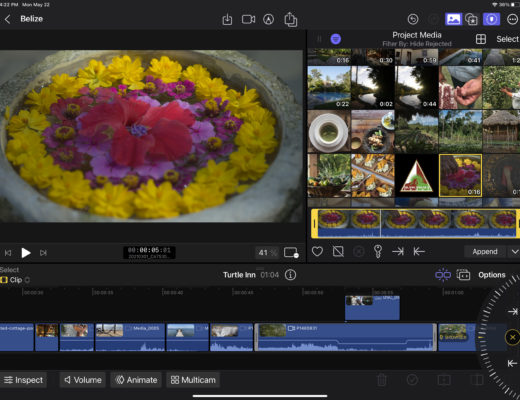
Task: Tap the trash delete icon
Action: [x=382, y=380]
